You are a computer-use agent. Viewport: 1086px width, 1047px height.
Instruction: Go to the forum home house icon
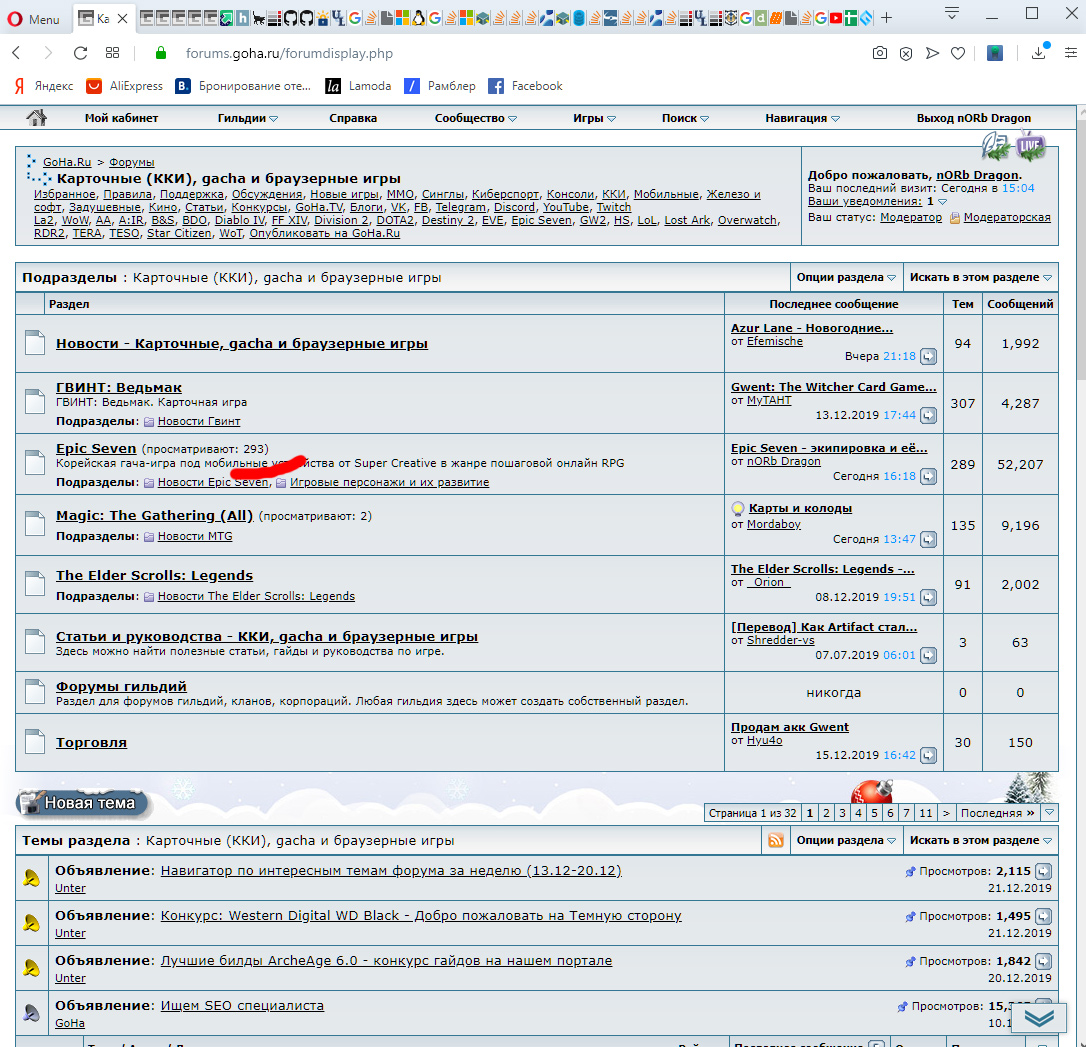coord(36,118)
